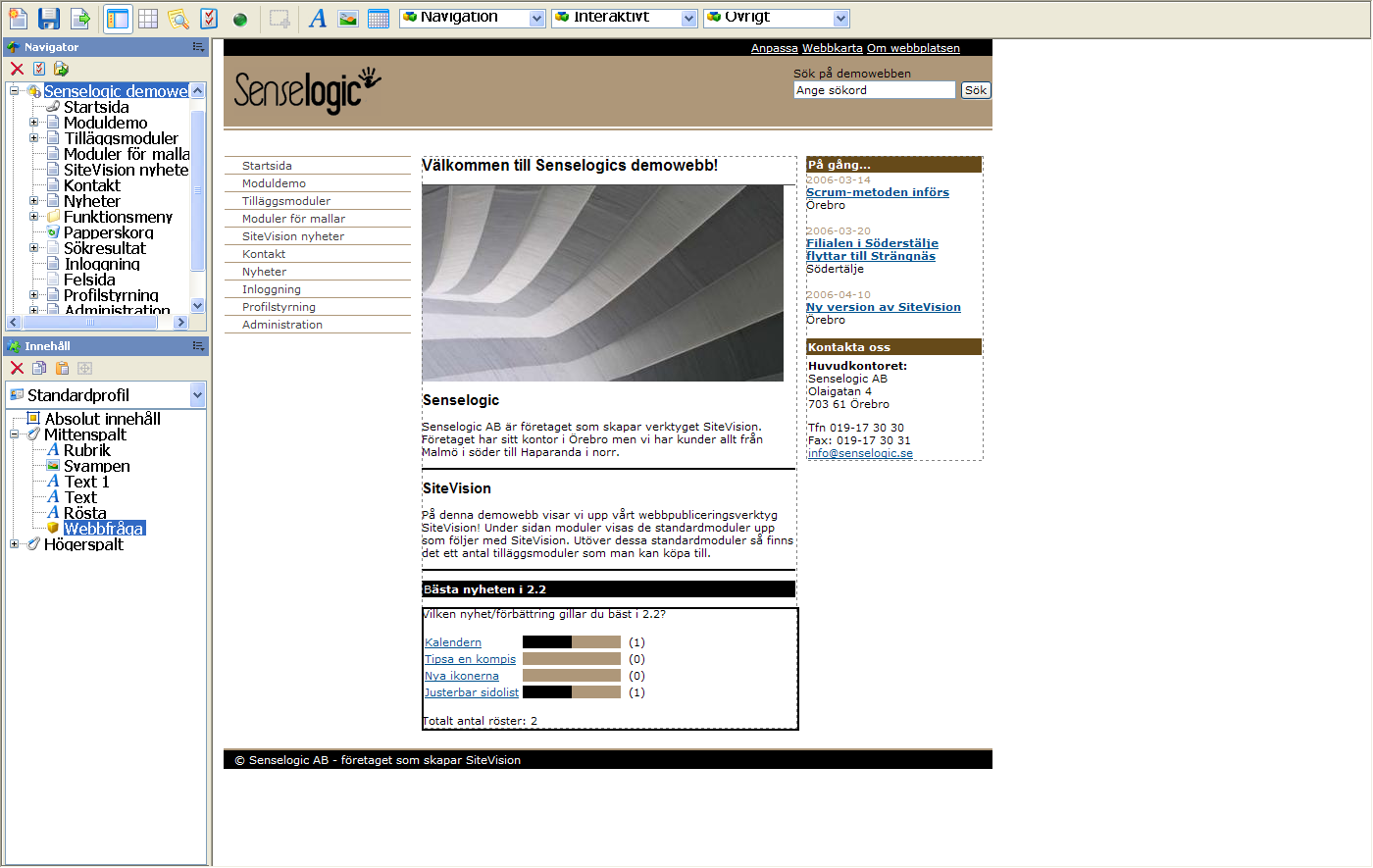
Task: Click the checklist icon in top toolbar
Action: (x=209, y=18)
